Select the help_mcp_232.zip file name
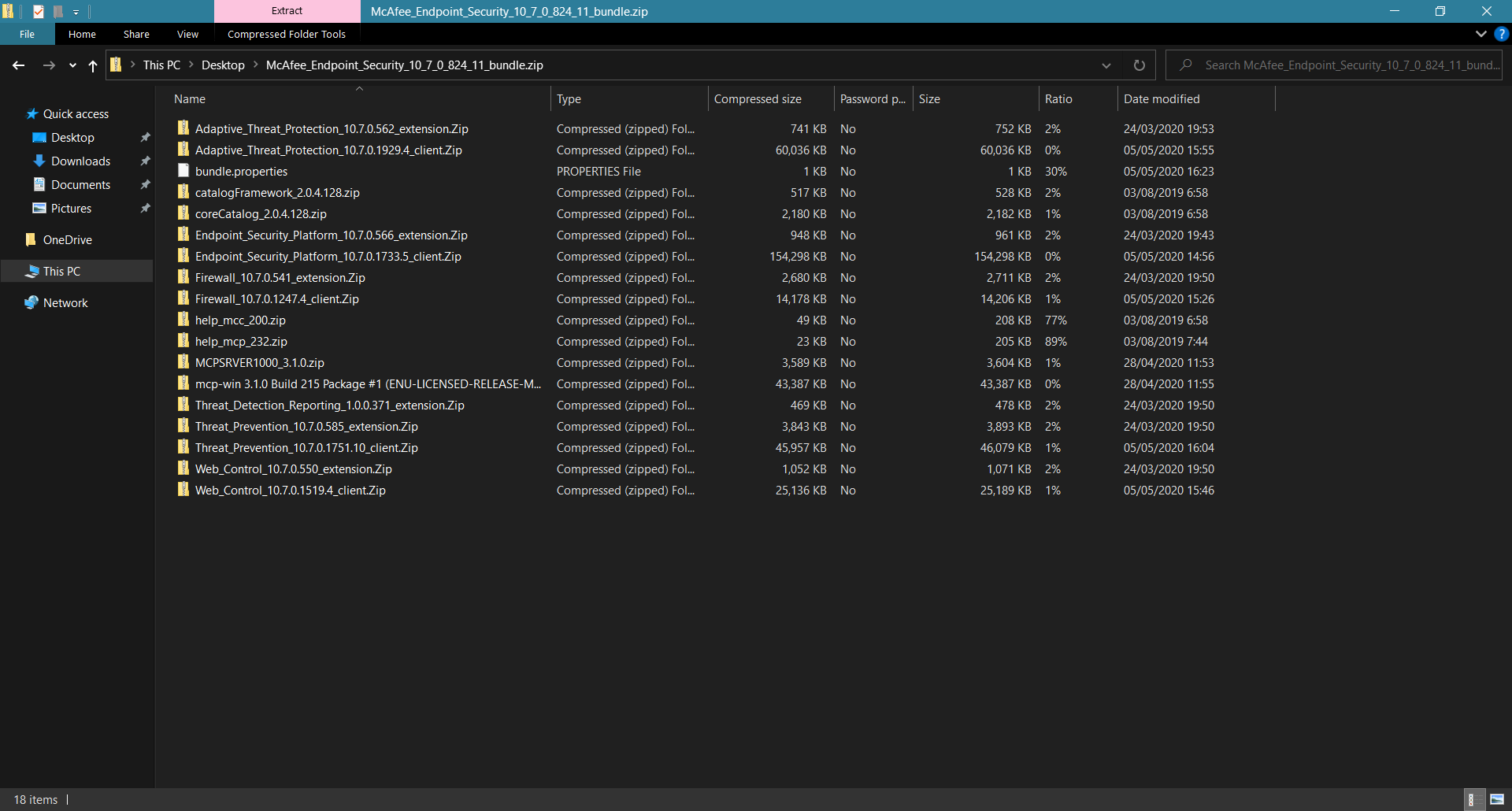 [x=241, y=341]
